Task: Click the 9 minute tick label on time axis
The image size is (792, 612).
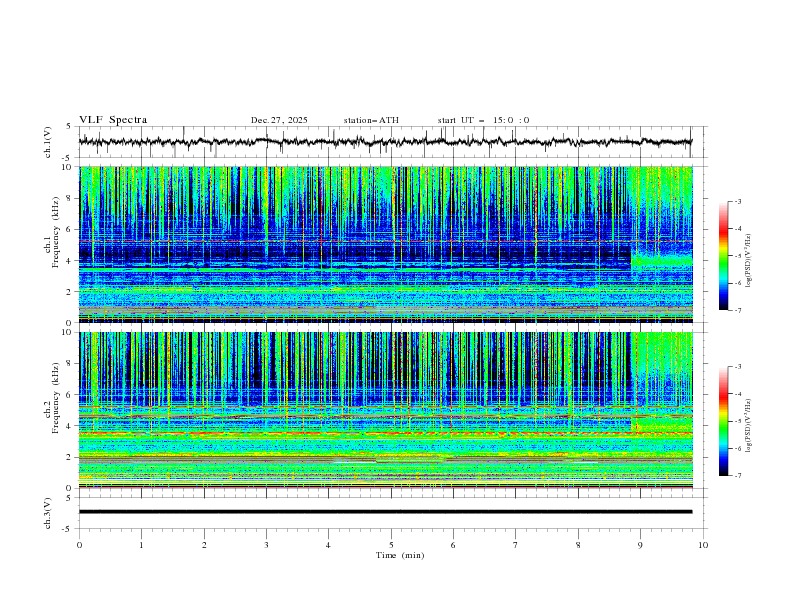Action: click(641, 544)
